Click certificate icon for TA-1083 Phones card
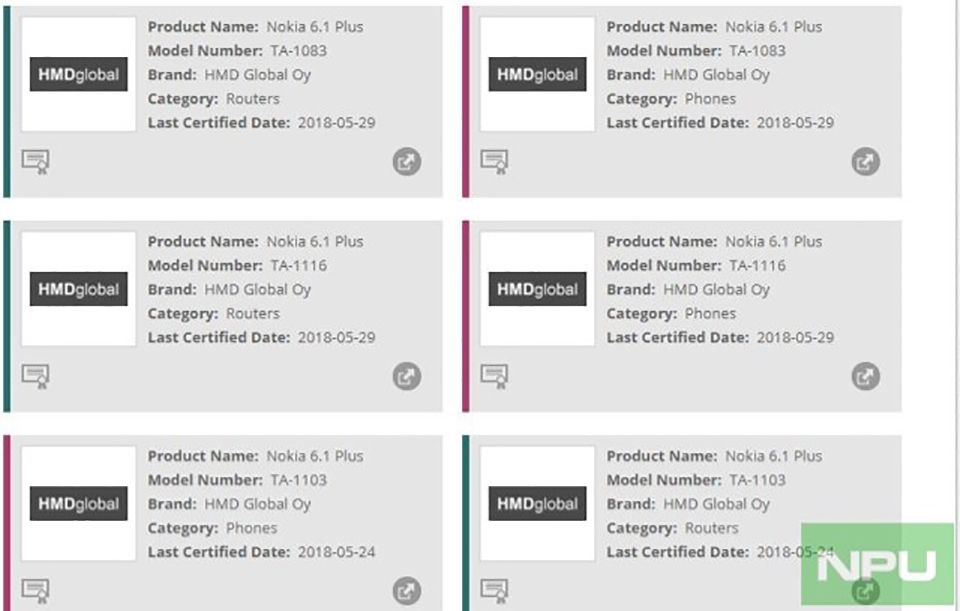 pyautogui.click(x=494, y=162)
